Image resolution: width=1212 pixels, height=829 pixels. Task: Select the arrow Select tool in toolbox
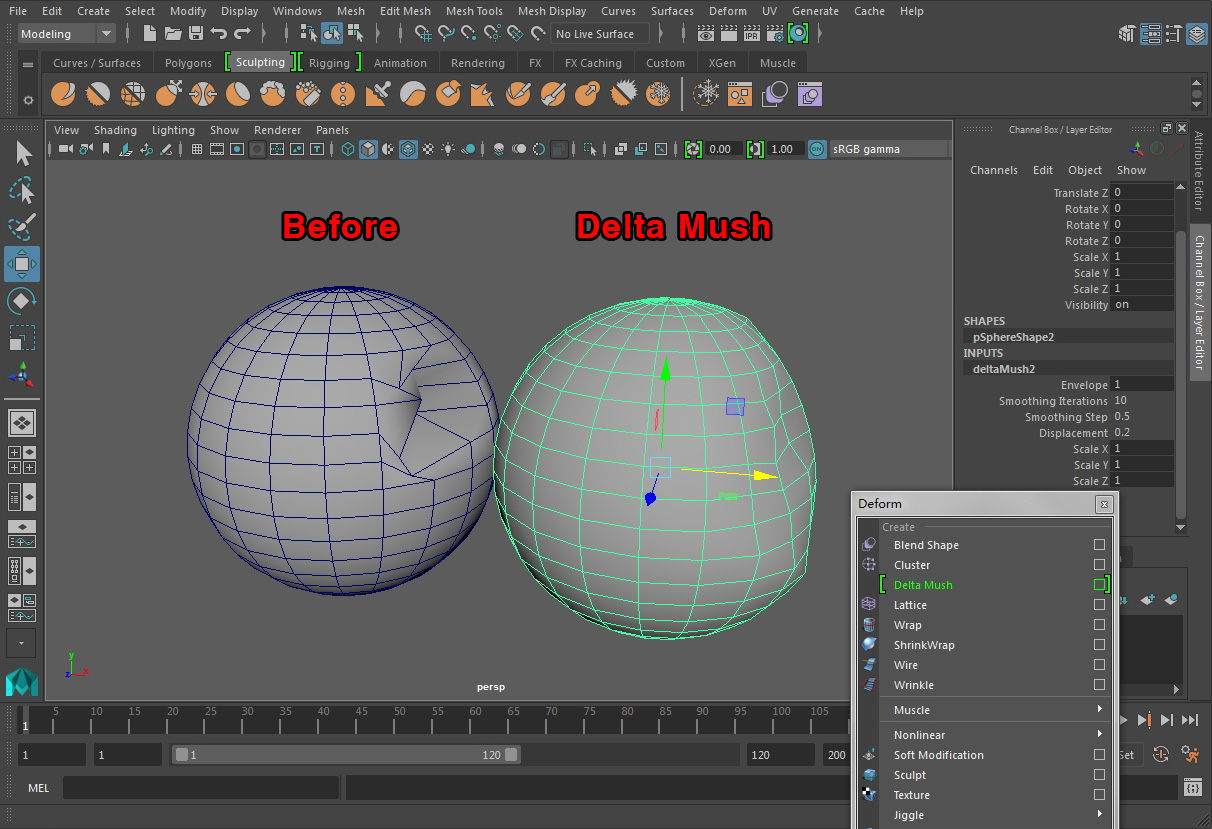23,153
